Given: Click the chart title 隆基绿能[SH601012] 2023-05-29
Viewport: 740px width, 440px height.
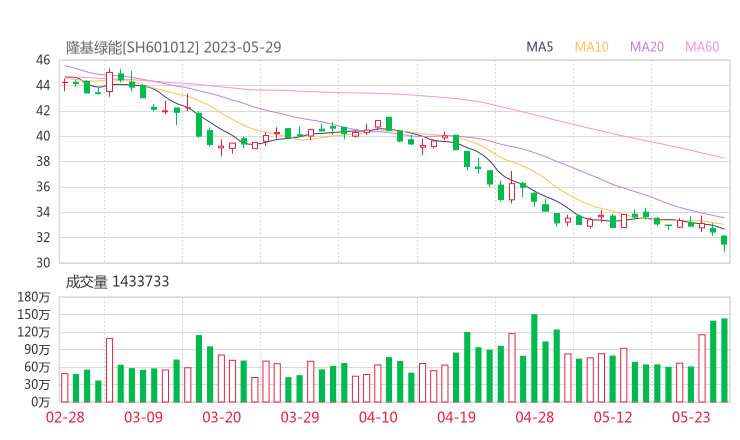Looking at the screenshot, I should coord(174,47).
